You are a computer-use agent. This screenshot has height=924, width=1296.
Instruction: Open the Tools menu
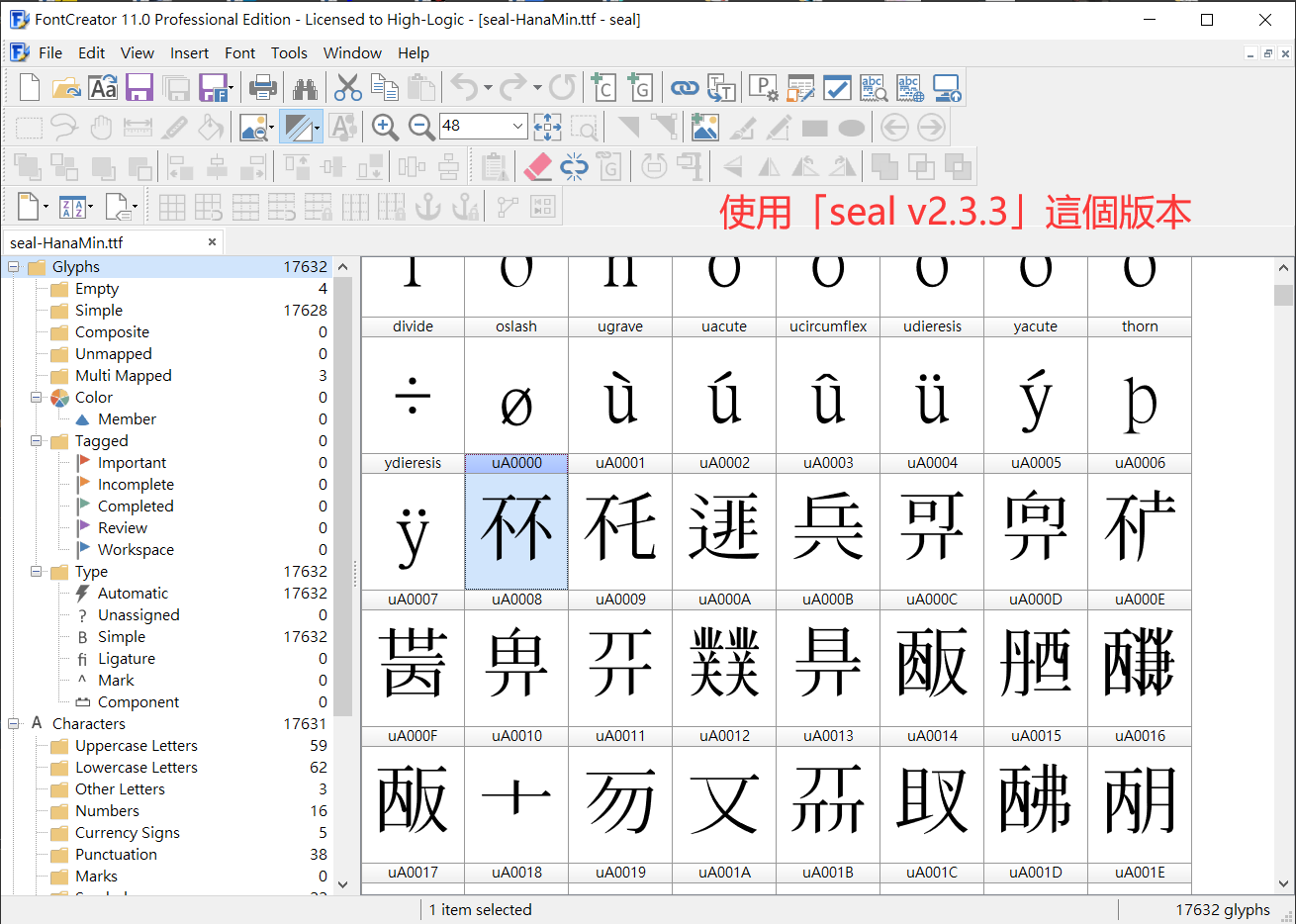click(x=290, y=53)
